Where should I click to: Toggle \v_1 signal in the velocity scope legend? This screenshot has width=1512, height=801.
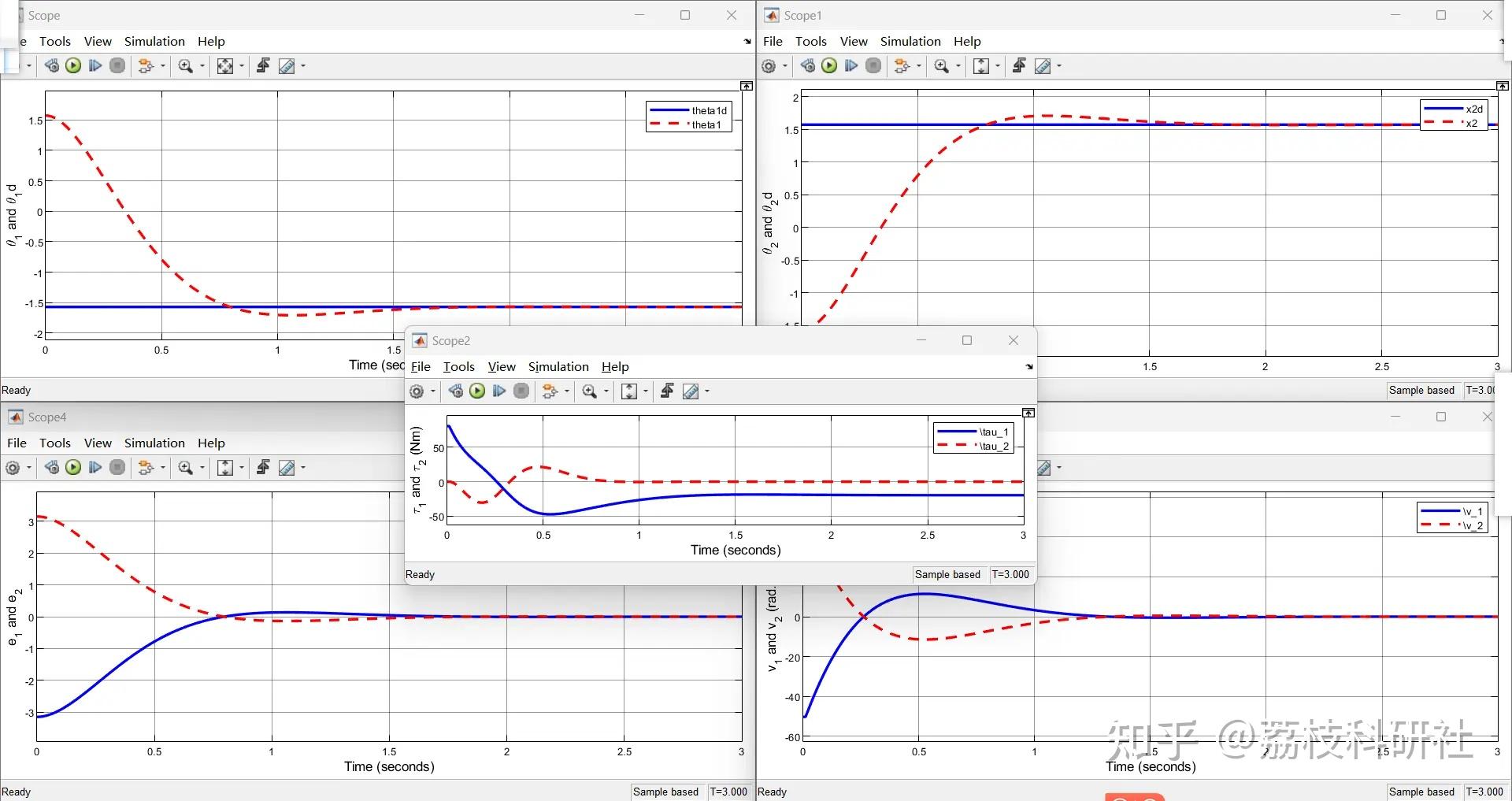[1452, 512]
